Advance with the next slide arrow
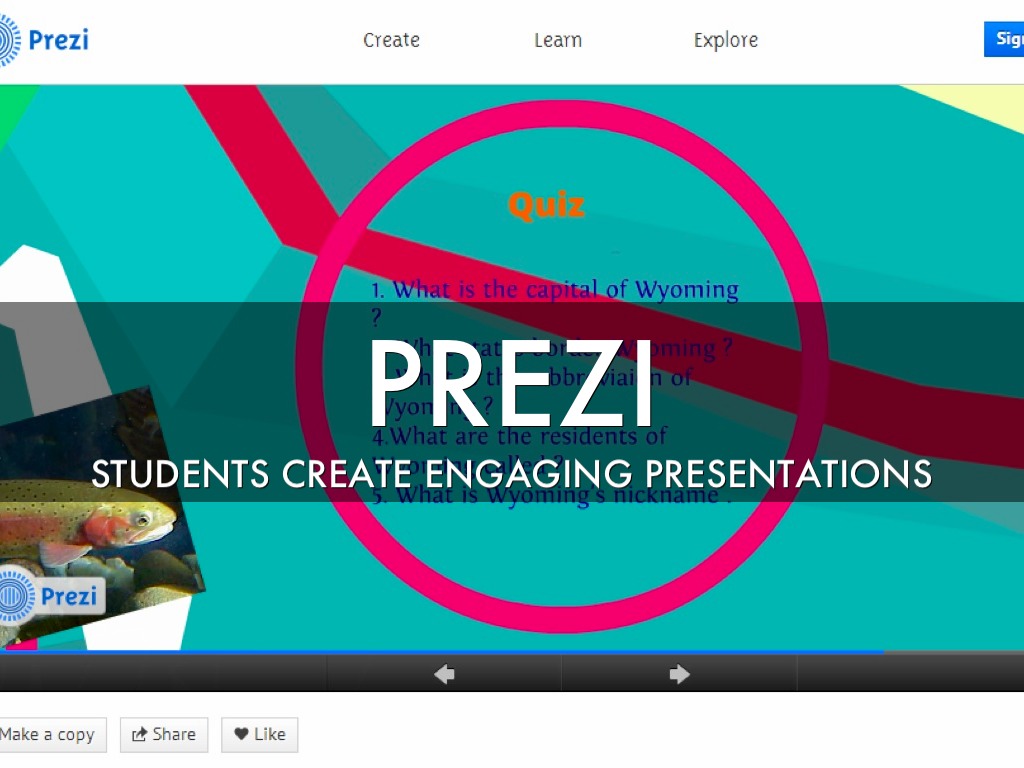This screenshot has width=1024, height=768. (679, 673)
